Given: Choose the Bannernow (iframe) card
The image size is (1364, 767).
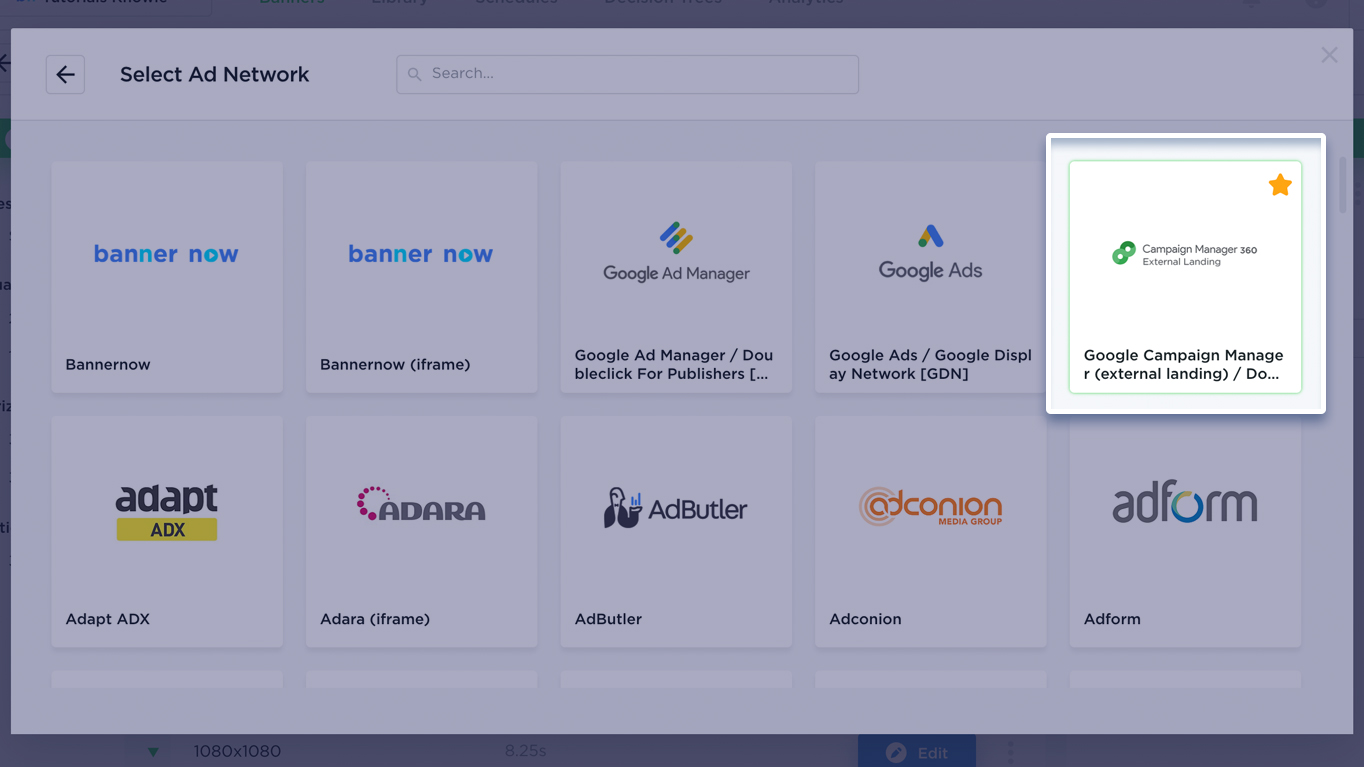Looking at the screenshot, I should point(421,277).
